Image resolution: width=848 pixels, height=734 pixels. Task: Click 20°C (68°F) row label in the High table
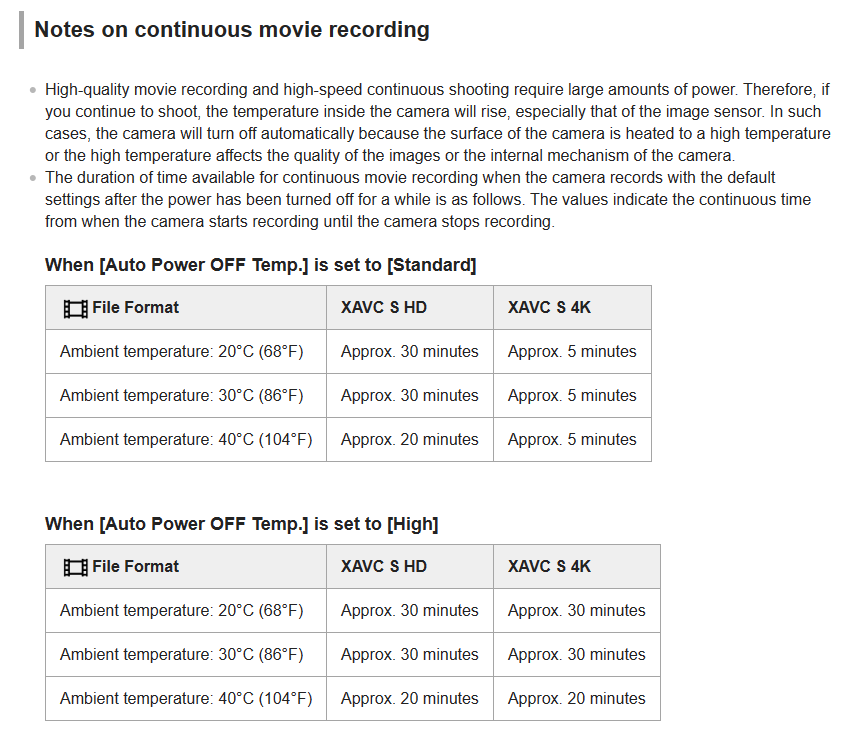(182, 611)
